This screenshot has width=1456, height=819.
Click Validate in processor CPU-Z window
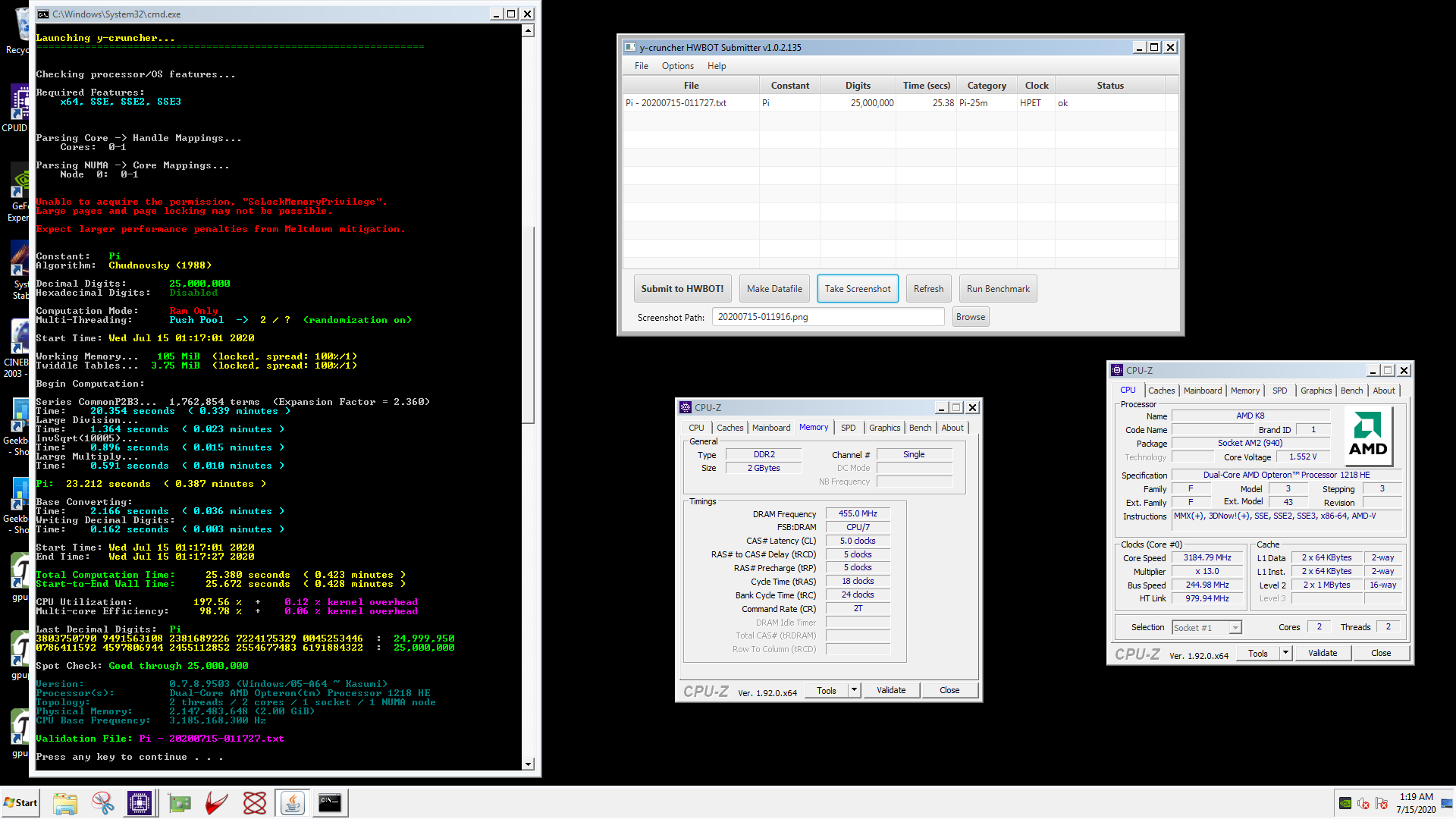tap(1323, 653)
